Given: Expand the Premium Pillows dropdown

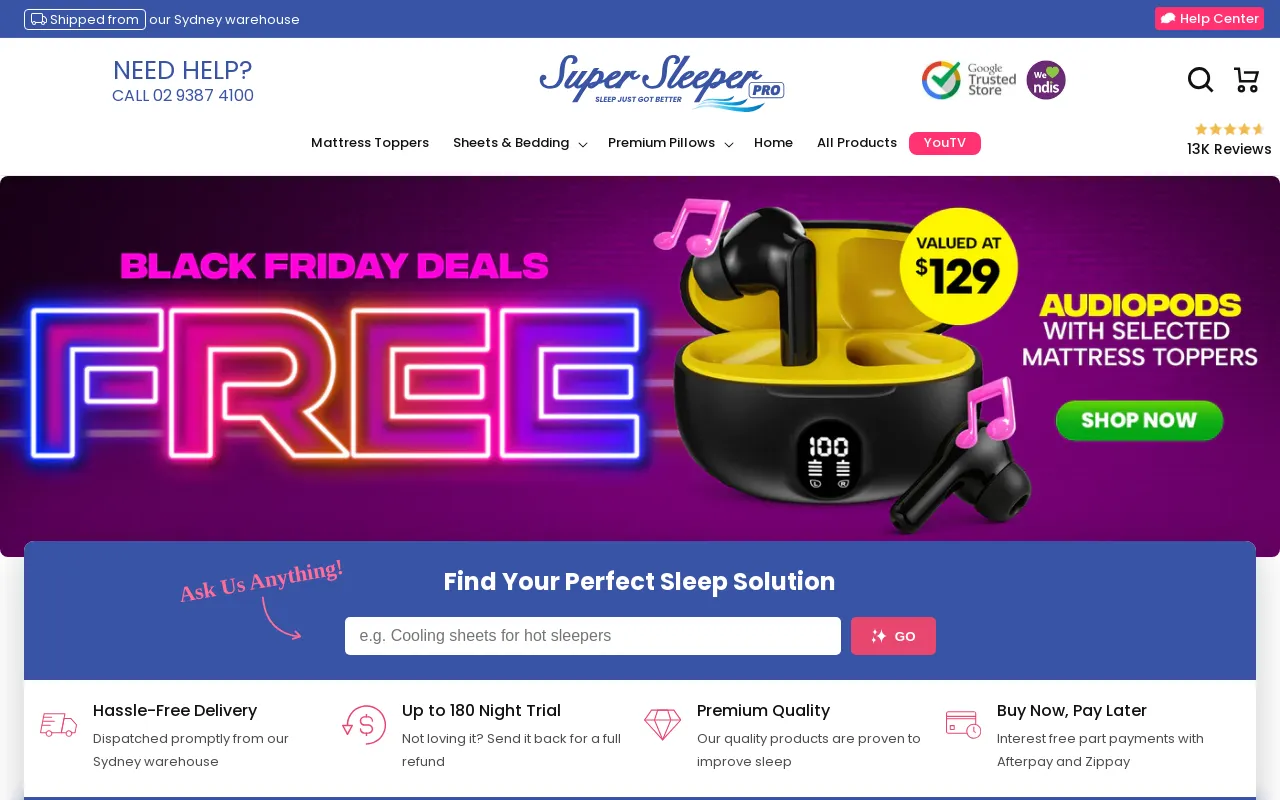Looking at the screenshot, I should (x=670, y=143).
